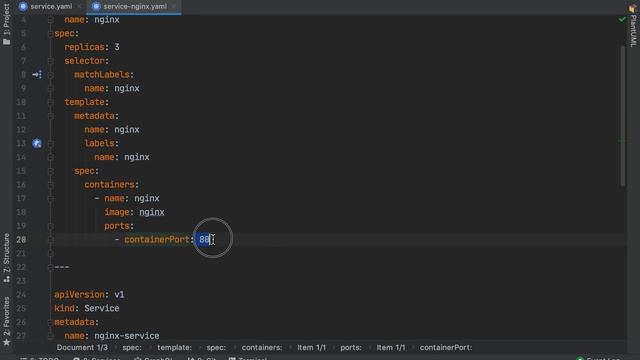
Task: Click the gutter arrow icon beside matchLabels
Action: 37,75
